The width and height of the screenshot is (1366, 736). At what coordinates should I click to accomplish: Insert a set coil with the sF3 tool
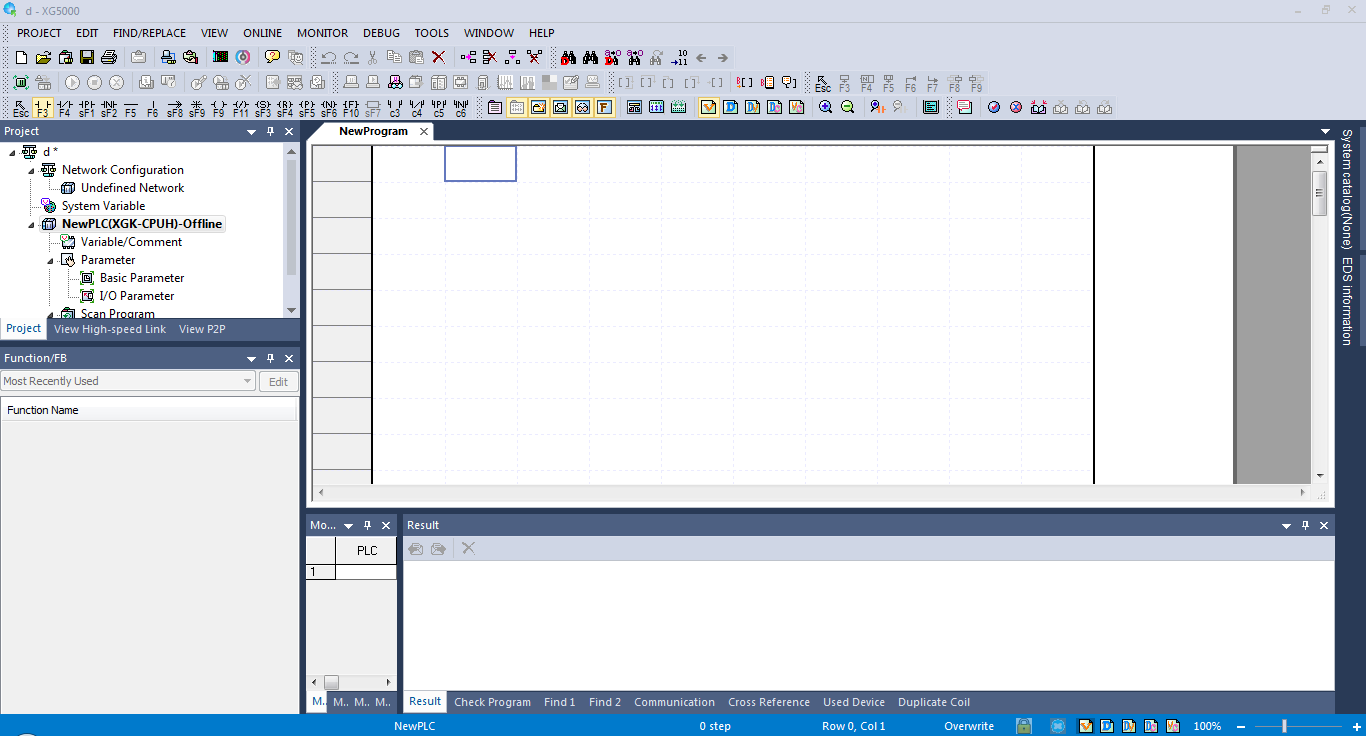[x=263, y=108]
